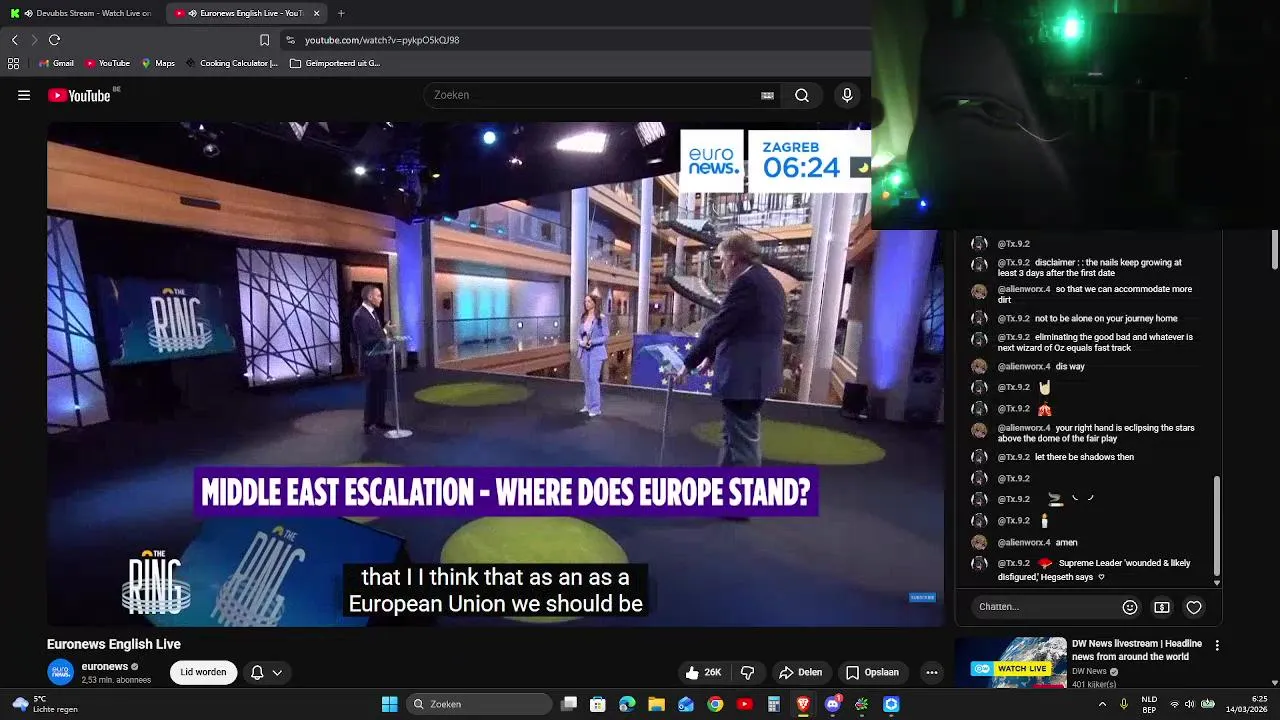
Task: Save the video with Opslaan
Action: (x=872, y=672)
